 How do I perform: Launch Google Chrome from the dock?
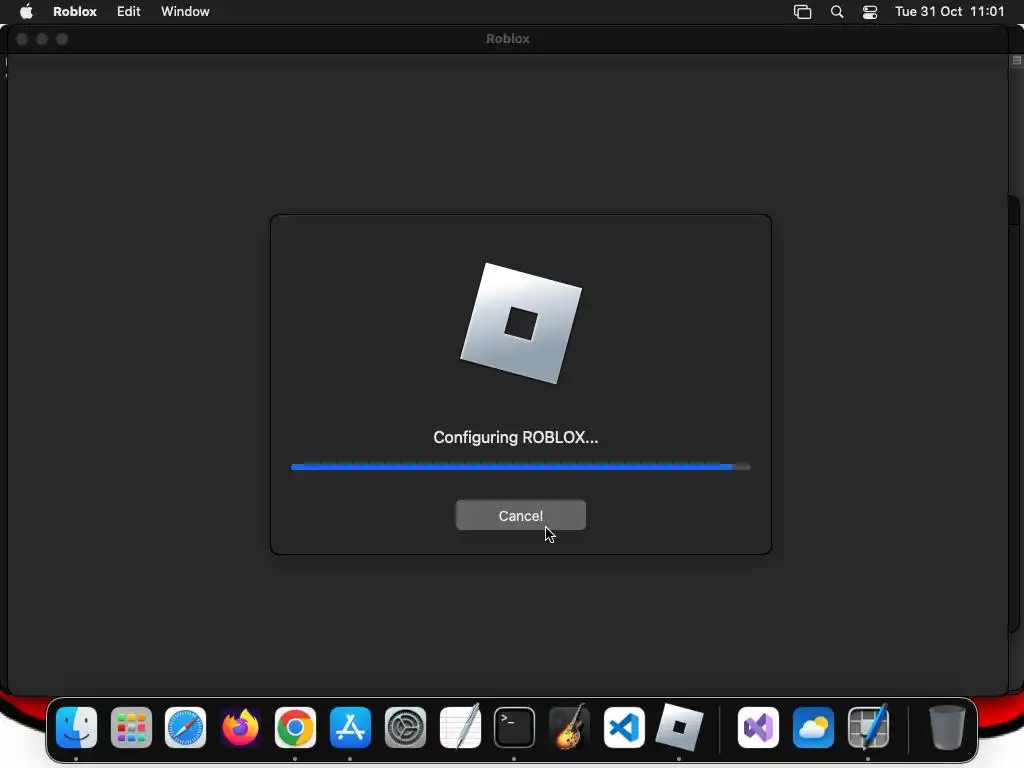click(295, 728)
